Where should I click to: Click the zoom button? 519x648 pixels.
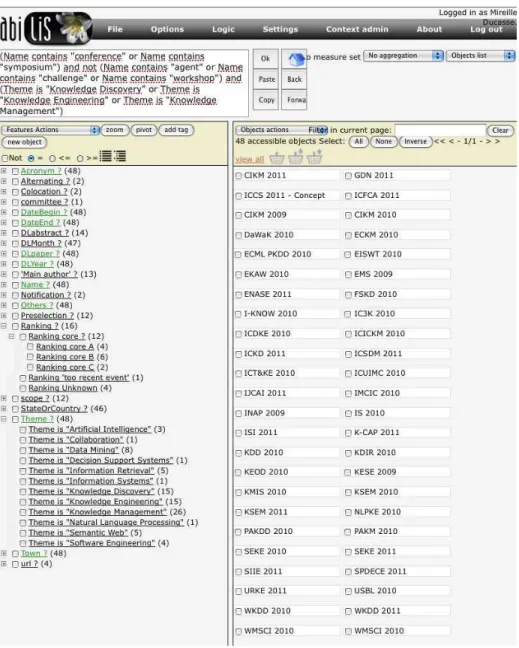[x=114, y=130]
